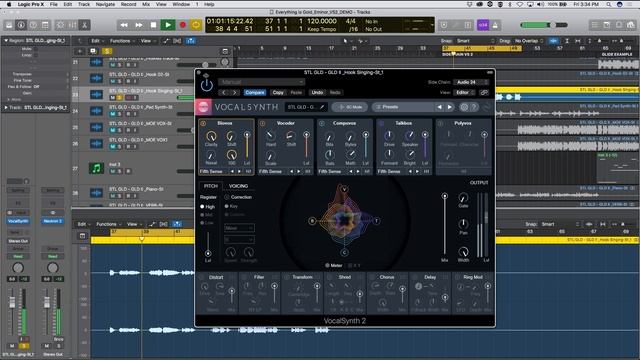Screen dimensions: 640x360
Task: Click the Undo button in plugin header
Action: [317, 92]
